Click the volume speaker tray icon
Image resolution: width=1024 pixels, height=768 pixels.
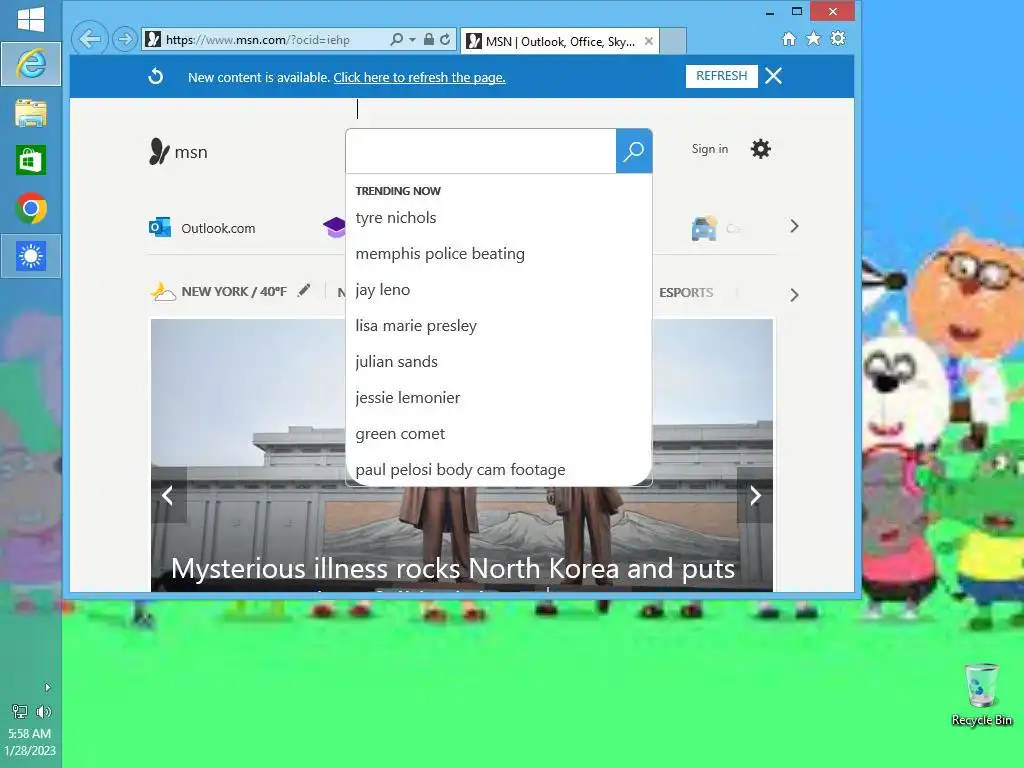point(44,711)
